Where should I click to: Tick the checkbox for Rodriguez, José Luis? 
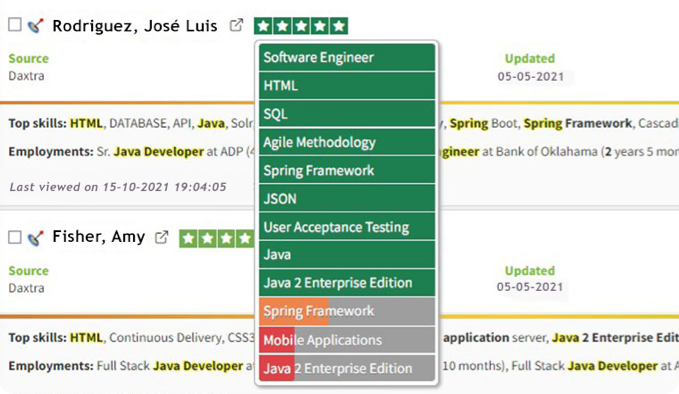point(15,25)
